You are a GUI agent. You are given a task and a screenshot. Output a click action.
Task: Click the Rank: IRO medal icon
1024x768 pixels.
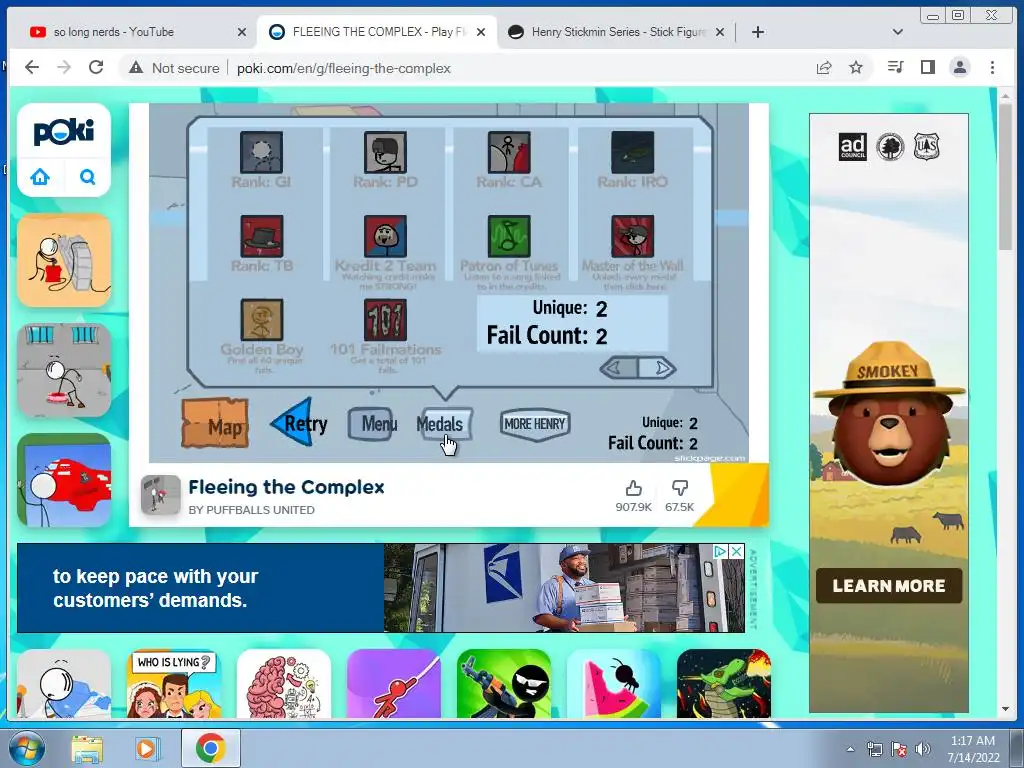click(632, 152)
